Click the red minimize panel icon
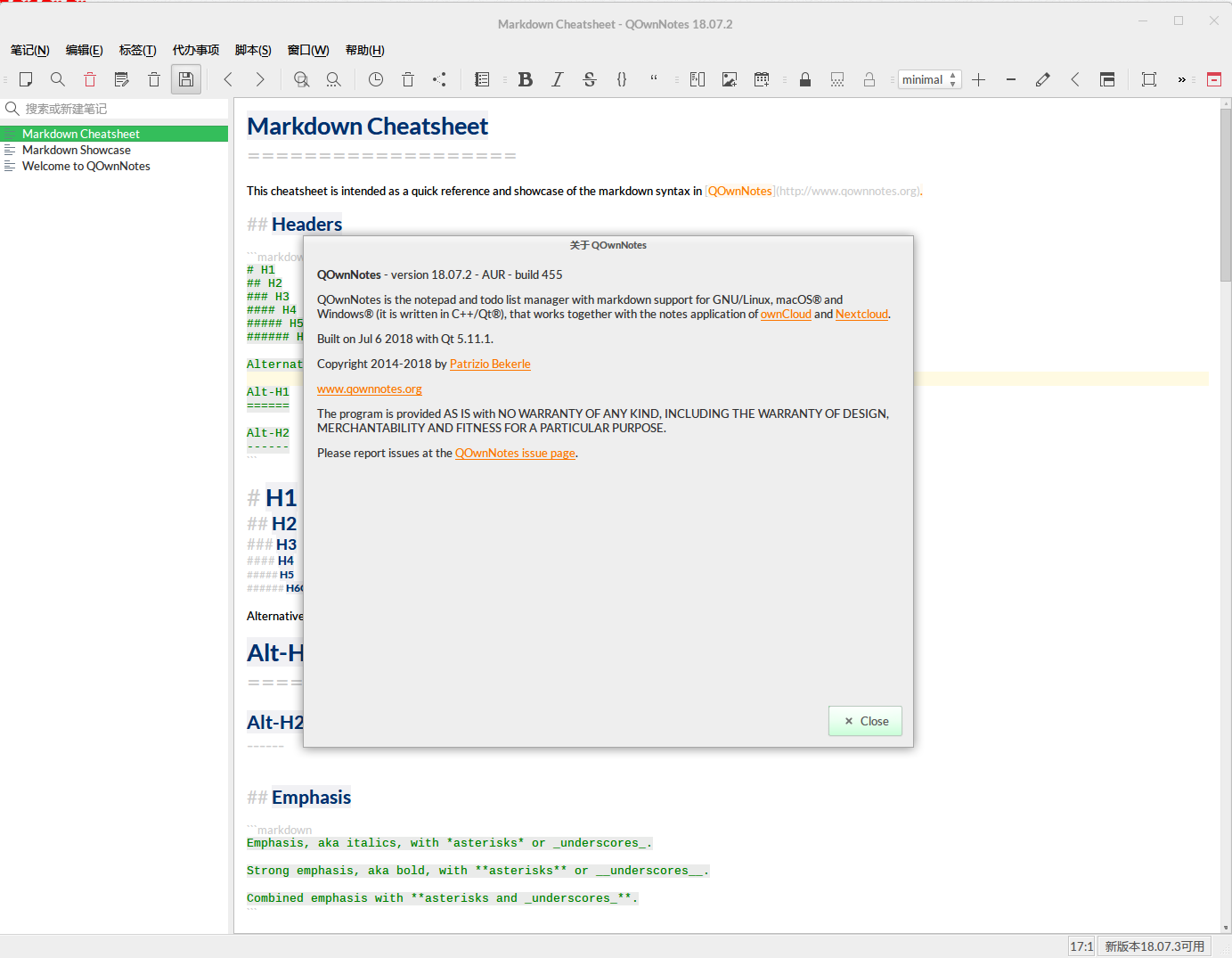Viewport: 1232px width, 958px height. [1214, 79]
